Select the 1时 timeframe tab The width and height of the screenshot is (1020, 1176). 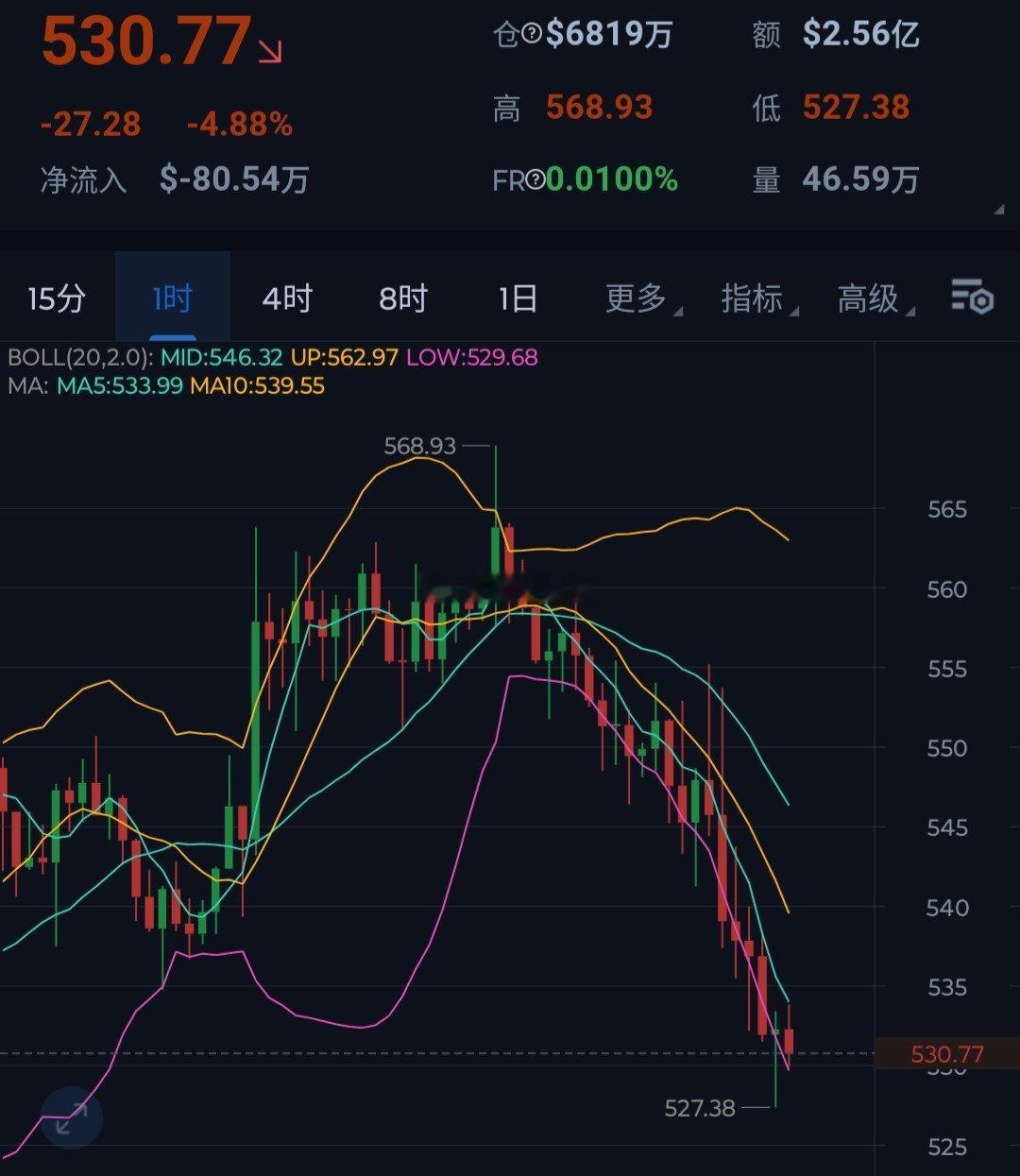[x=173, y=298]
